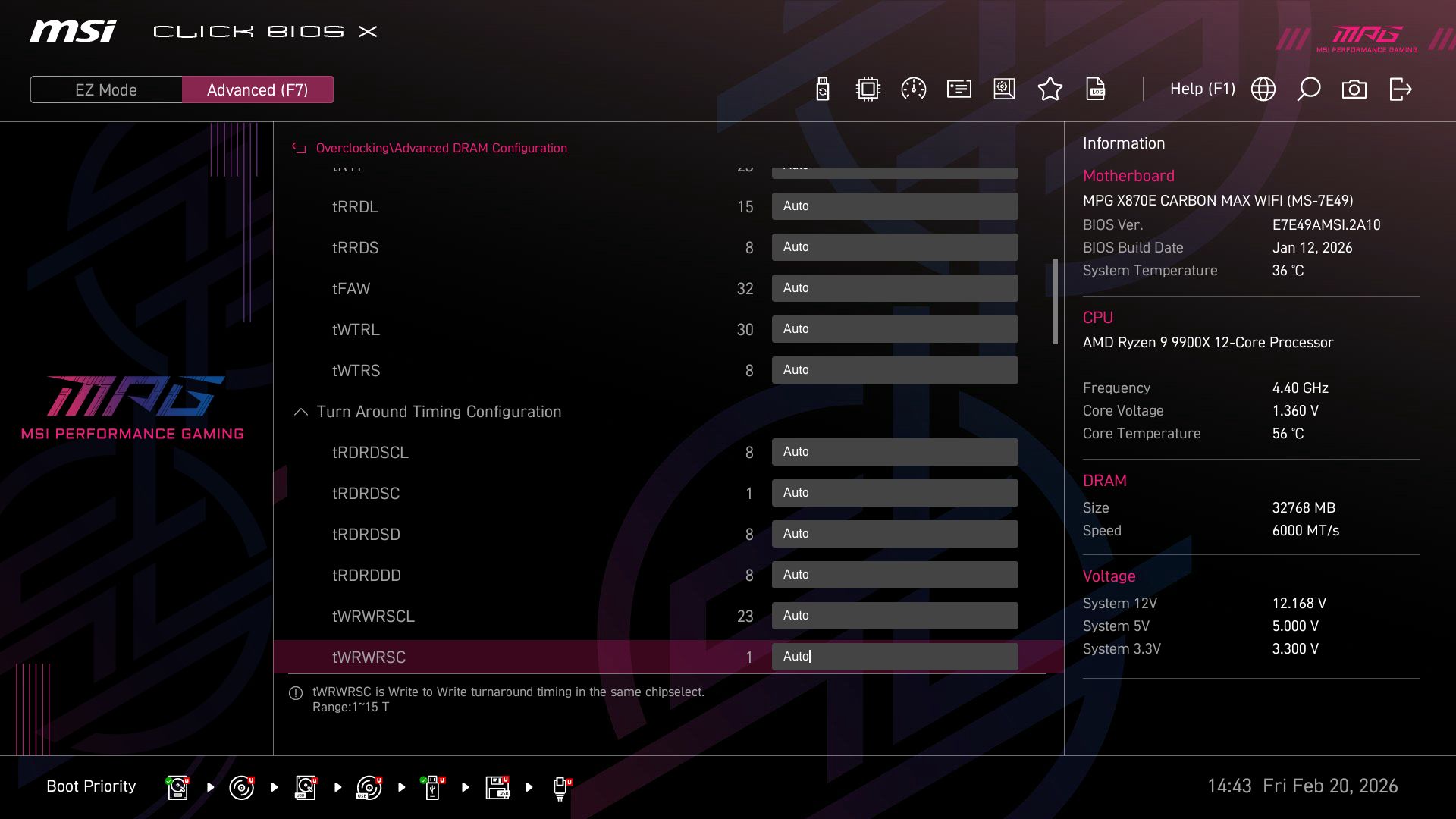The height and width of the screenshot is (819, 1456).
Task: Select the Advanced (F7) tab
Action: [x=258, y=89]
